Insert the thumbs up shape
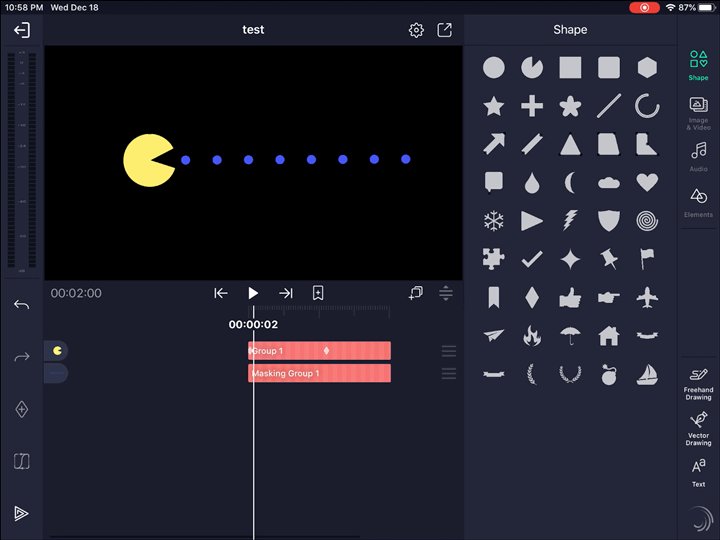Viewport: 720px width, 540px height. click(x=570, y=297)
